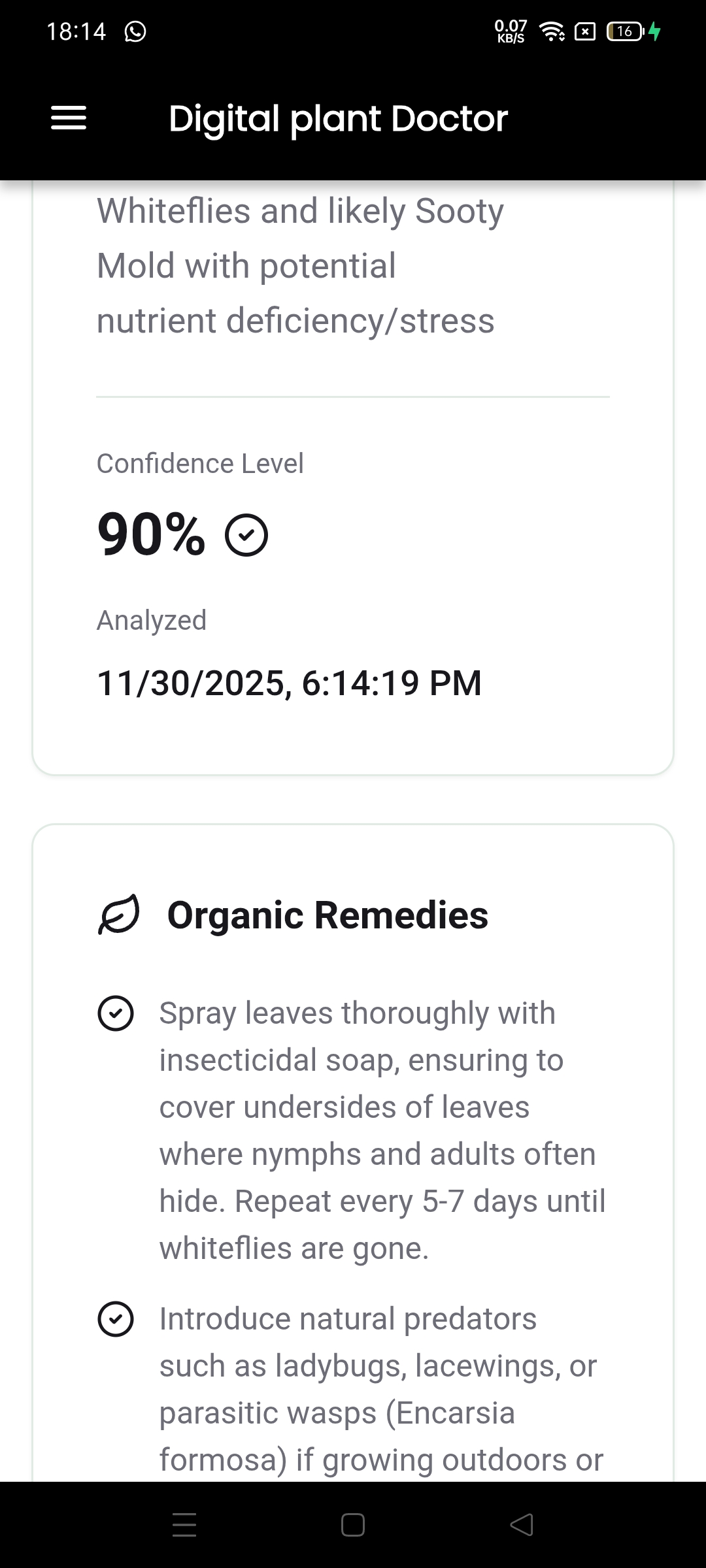Tap the analyzed timestamp 11/30/2025, 6:14:19 PM
706x1568 pixels.
(289, 683)
